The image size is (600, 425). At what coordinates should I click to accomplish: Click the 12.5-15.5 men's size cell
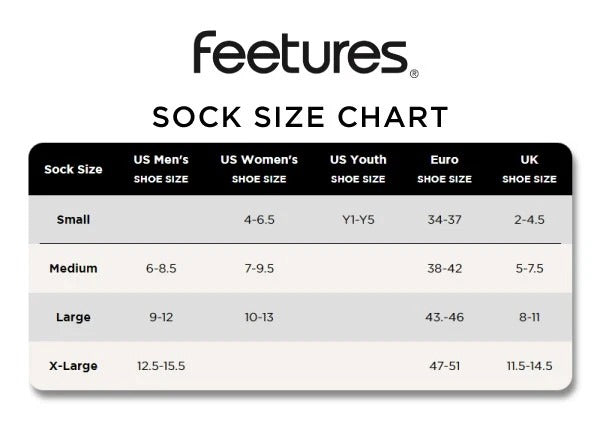pos(161,366)
